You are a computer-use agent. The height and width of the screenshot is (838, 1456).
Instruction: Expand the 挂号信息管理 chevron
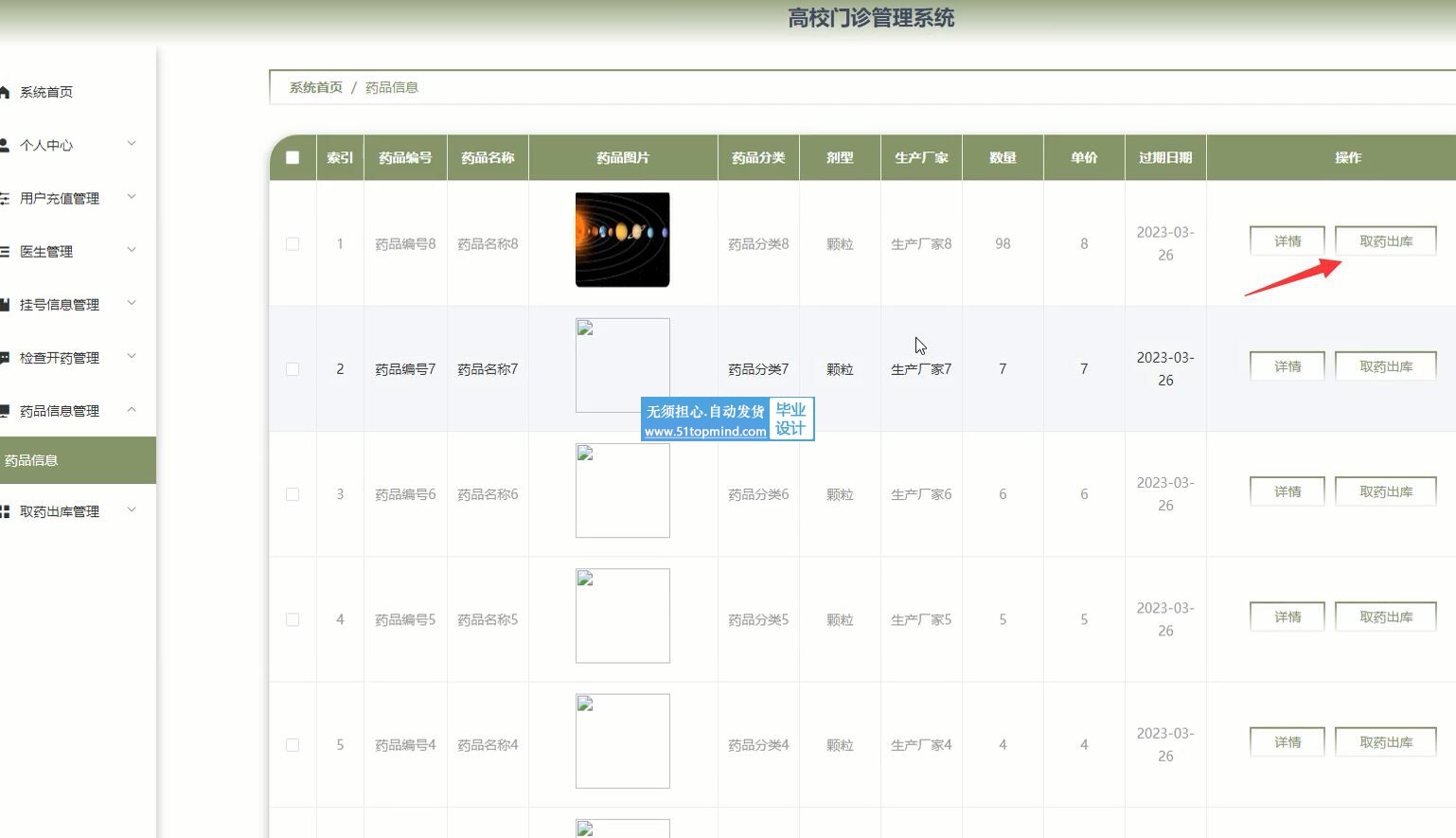click(x=132, y=303)
